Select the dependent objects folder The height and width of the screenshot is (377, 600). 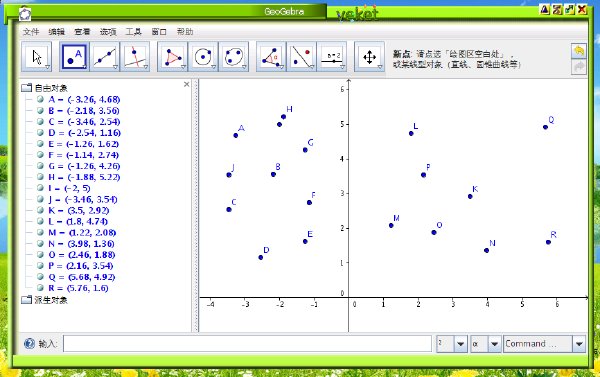click(44, 300)
